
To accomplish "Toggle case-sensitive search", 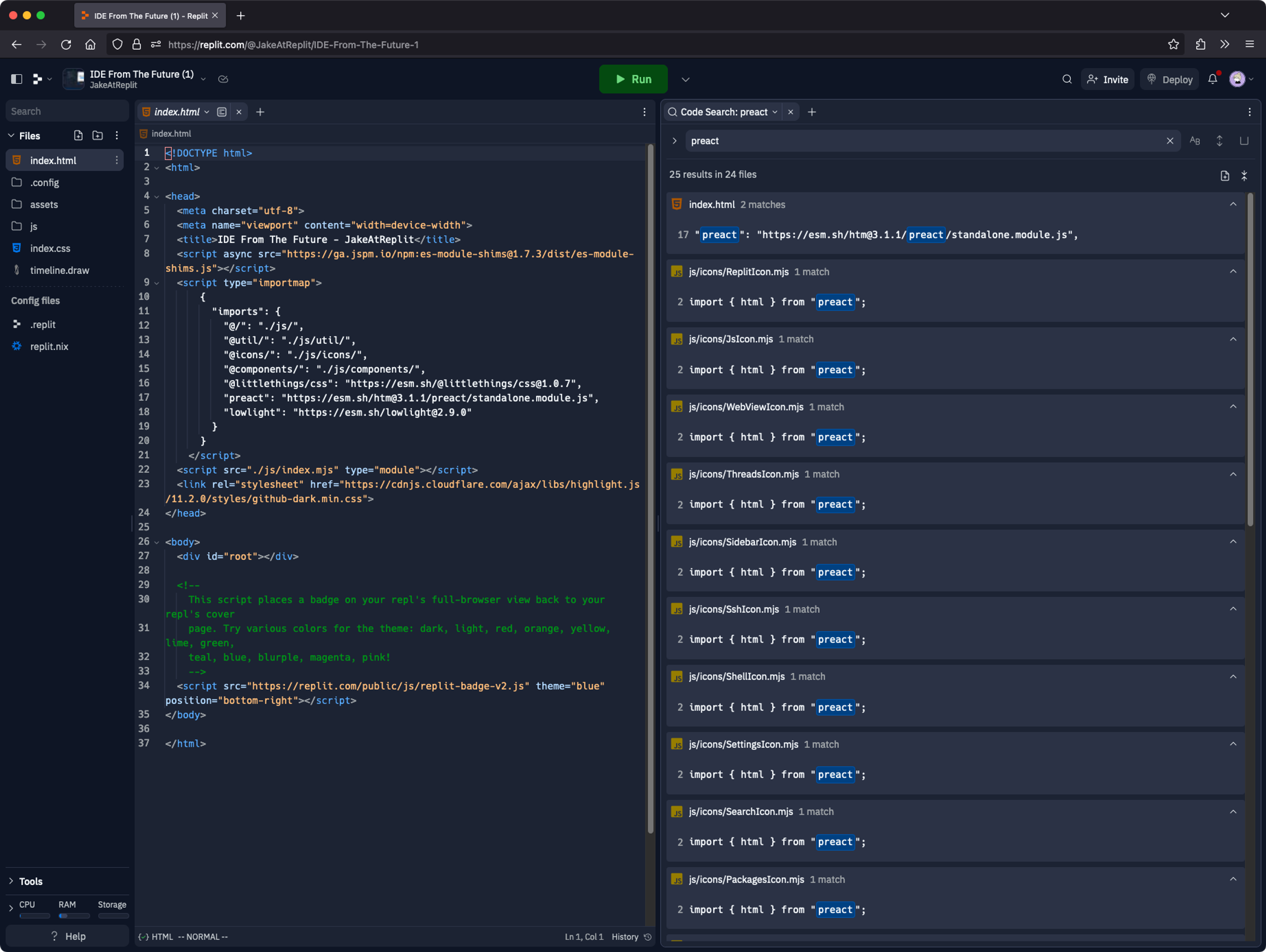I will tap(1194, 141).
